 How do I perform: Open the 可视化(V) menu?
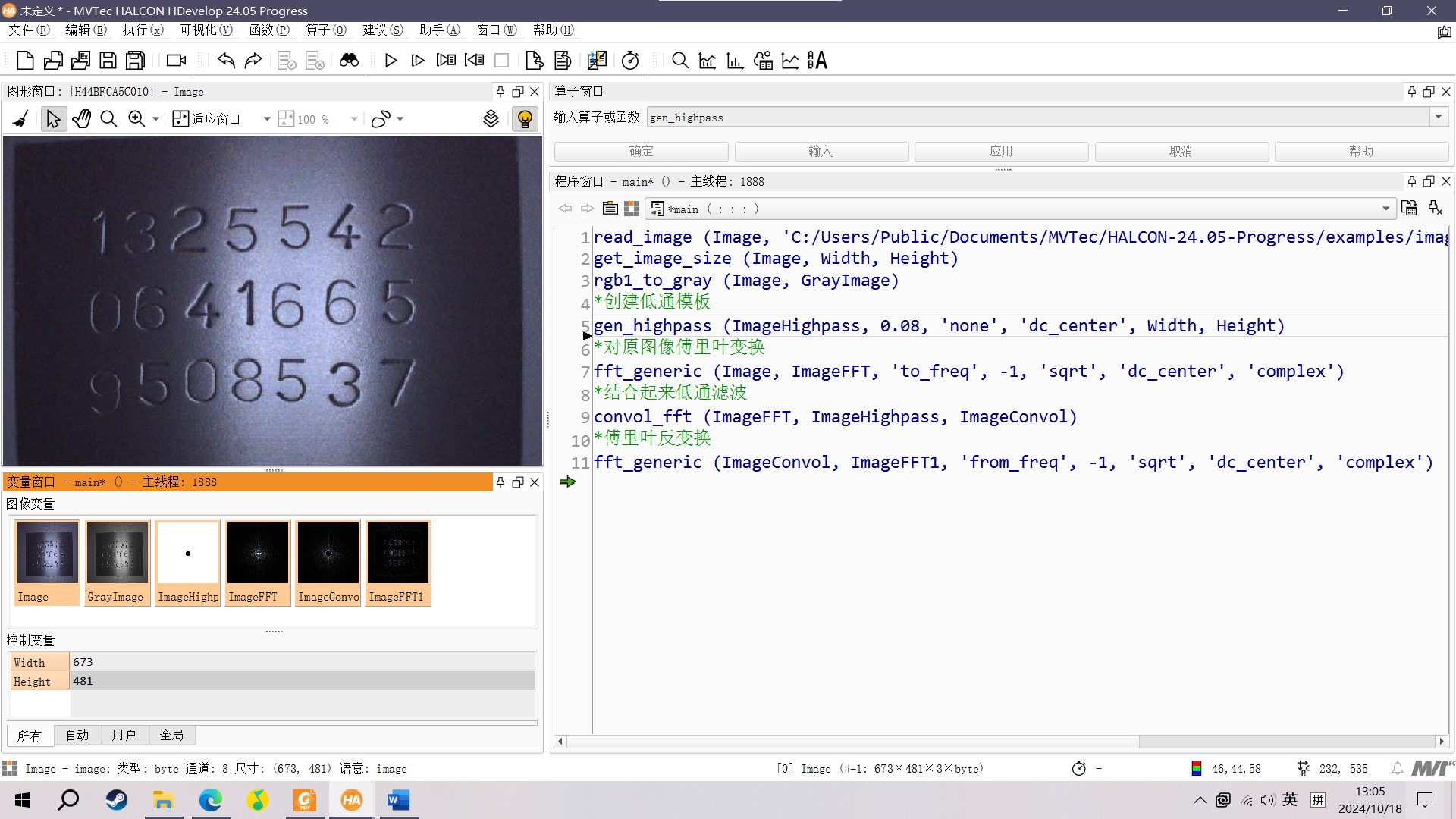click(206, 30)
